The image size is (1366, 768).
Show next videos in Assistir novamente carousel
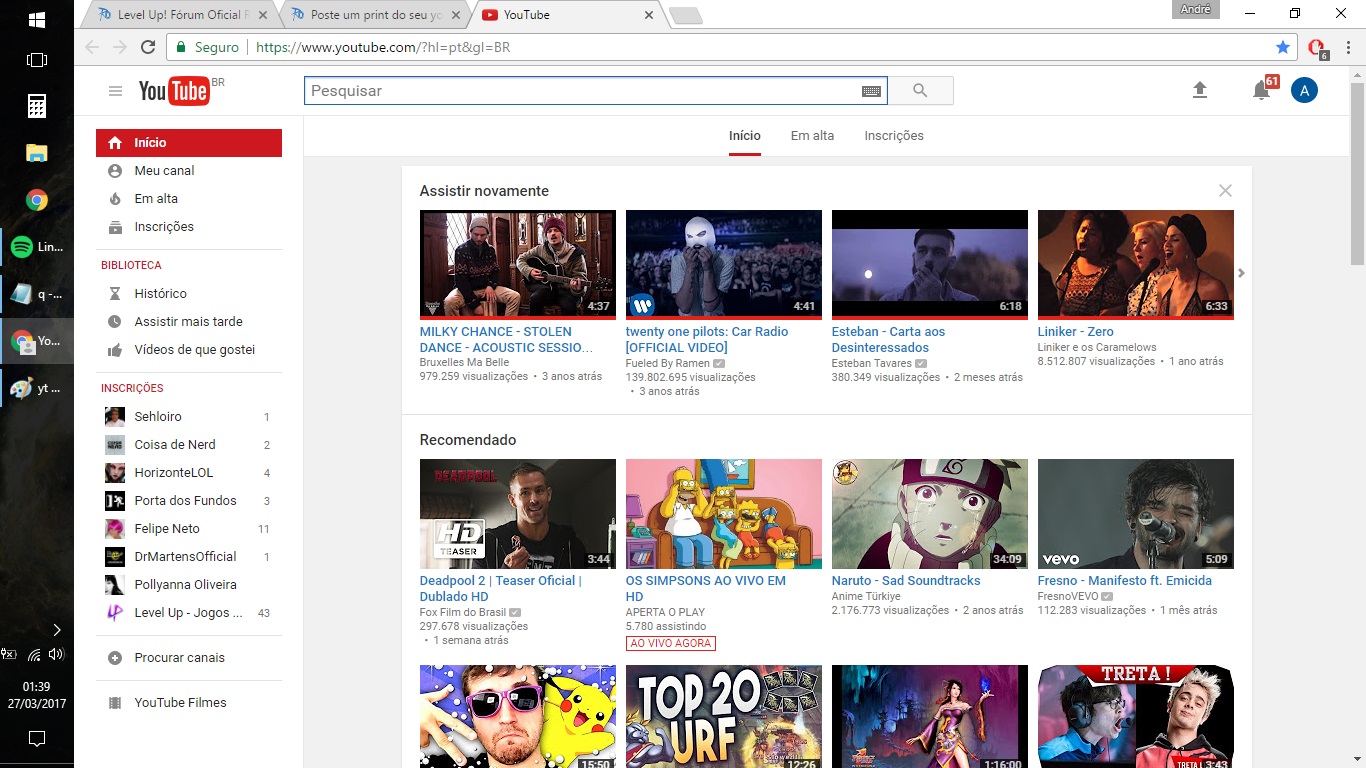tap(1242, 273)
